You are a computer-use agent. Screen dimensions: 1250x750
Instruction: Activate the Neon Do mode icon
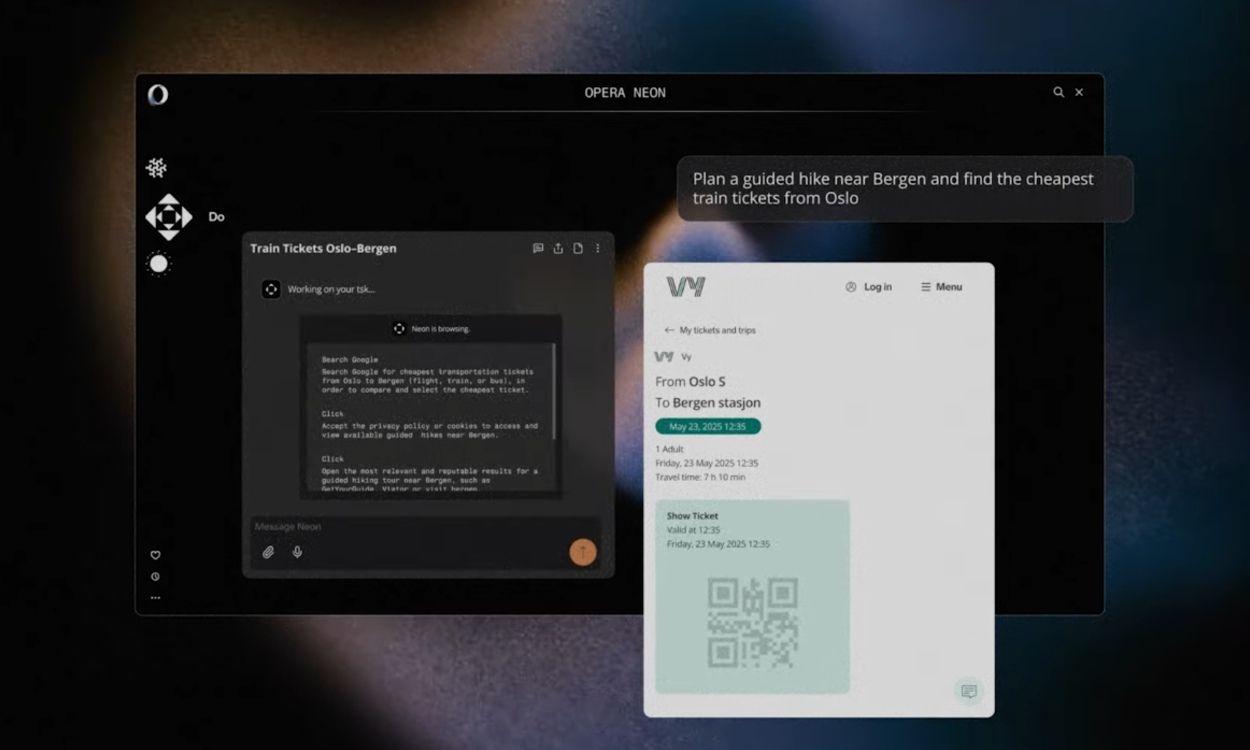168,217
